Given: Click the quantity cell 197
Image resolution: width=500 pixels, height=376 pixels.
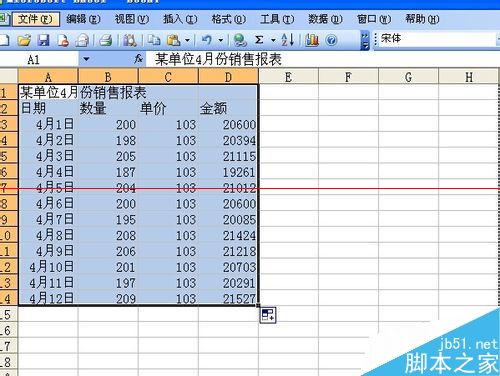Looking at the screenshot, I should 108,283.
